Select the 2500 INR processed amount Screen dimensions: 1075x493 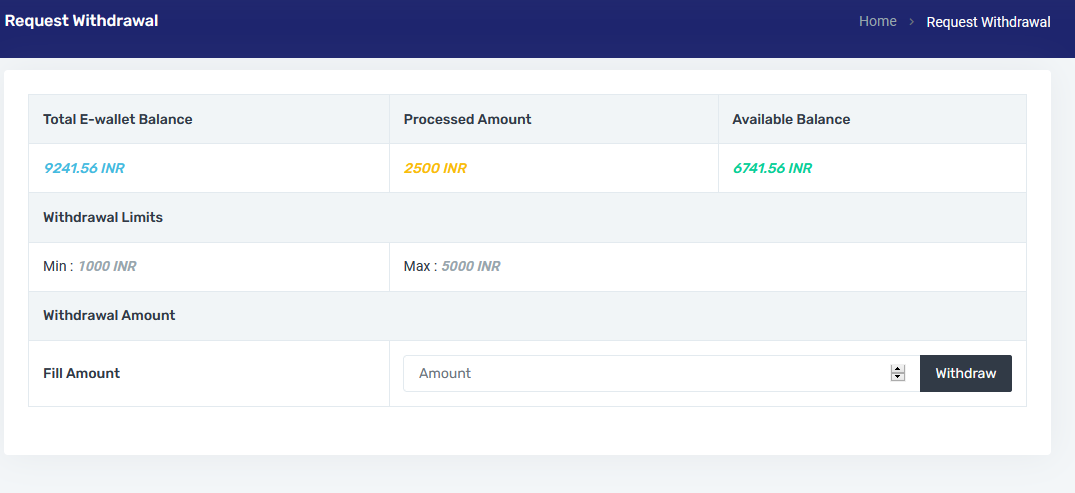pos(435,168)
